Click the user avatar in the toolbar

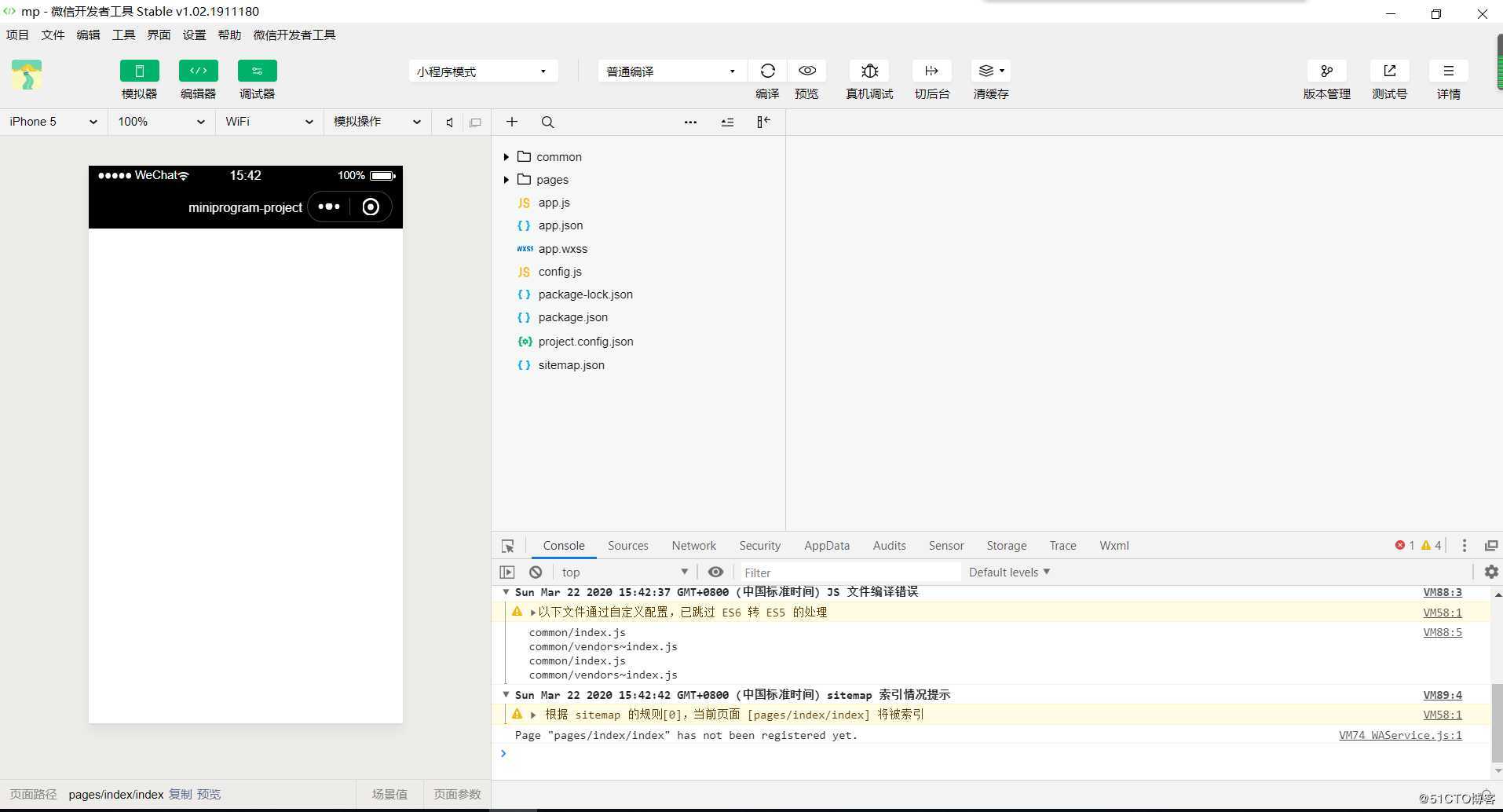click(x=26, y=75)
